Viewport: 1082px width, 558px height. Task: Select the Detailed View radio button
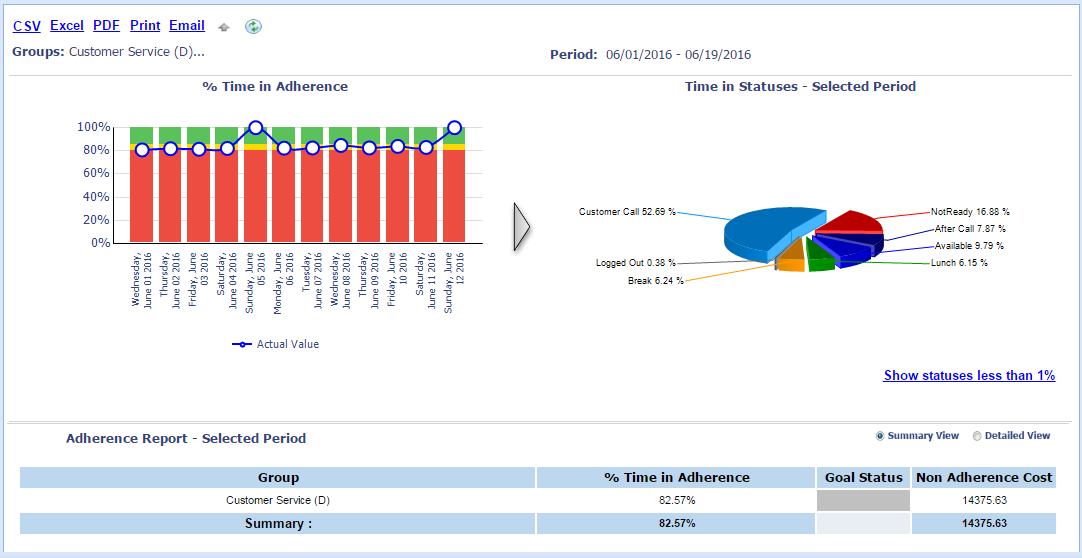pos(977,436)
